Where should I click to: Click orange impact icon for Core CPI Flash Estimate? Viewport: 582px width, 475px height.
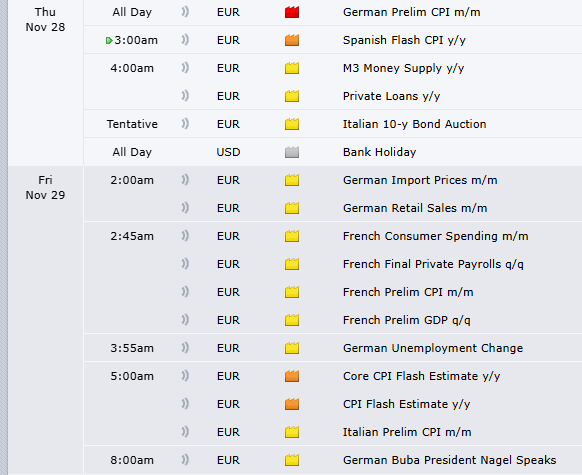pyautogui.click(x=292, y=376)
